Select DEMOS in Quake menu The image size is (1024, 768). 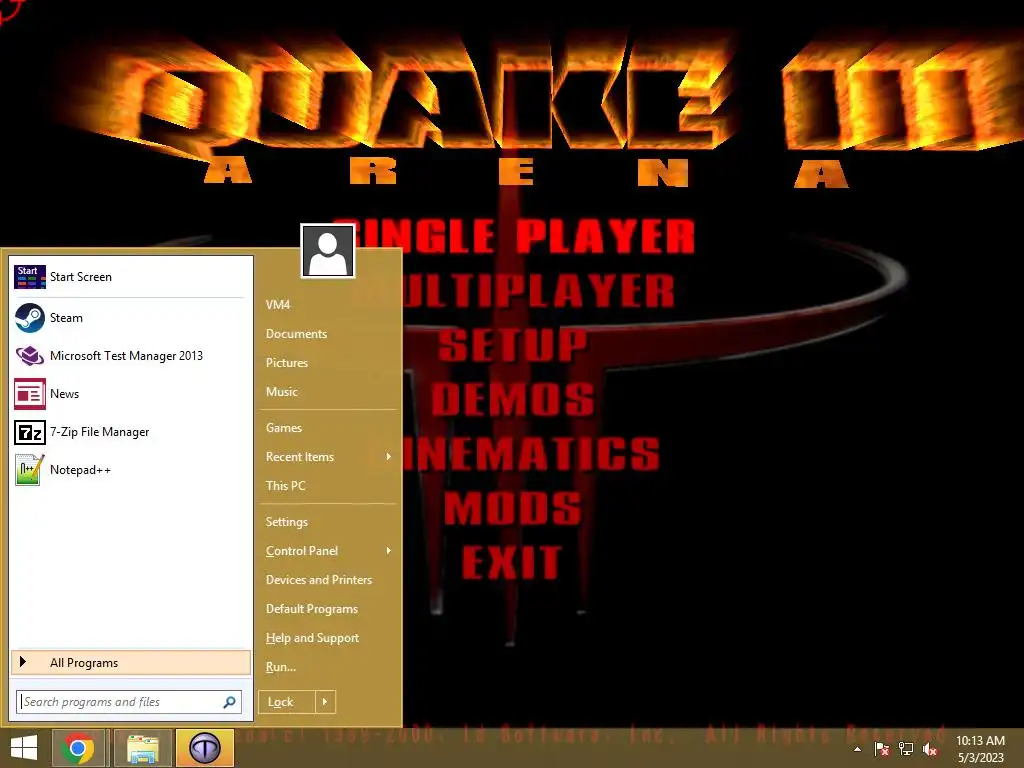pyautogui.click(x=513, y=398)
